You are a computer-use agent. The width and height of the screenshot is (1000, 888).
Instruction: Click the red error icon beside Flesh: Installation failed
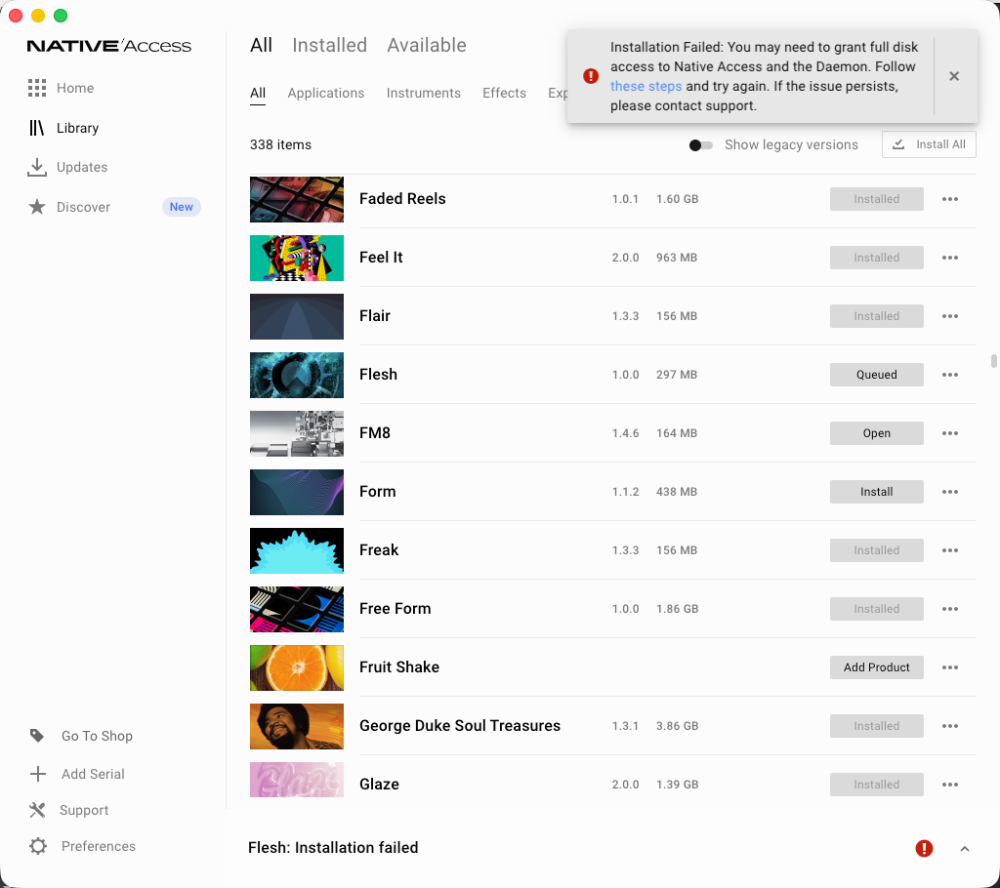coord(924,848)
